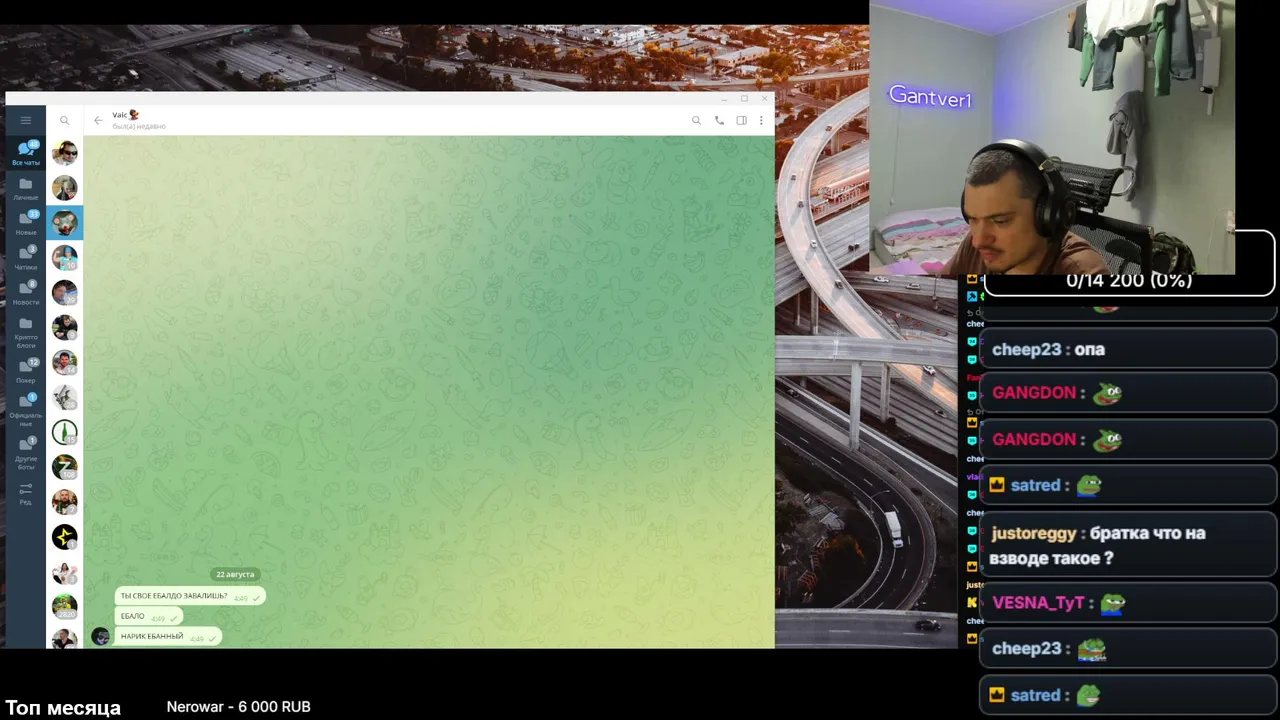
Task: Open the three-dot chat options menu
Action: (x=761, y=120)
